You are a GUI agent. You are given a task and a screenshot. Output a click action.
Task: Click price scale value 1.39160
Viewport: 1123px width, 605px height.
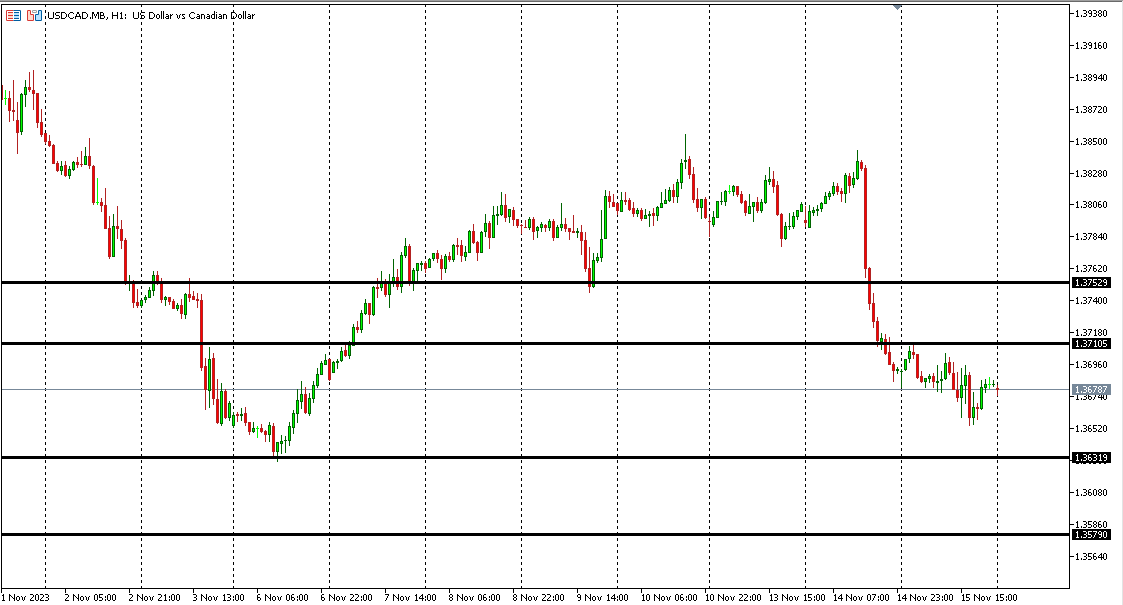click(1091, 46)
